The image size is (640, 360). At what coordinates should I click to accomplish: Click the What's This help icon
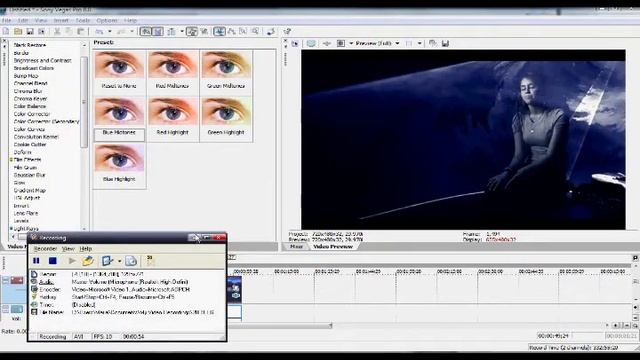pos(287,31)
